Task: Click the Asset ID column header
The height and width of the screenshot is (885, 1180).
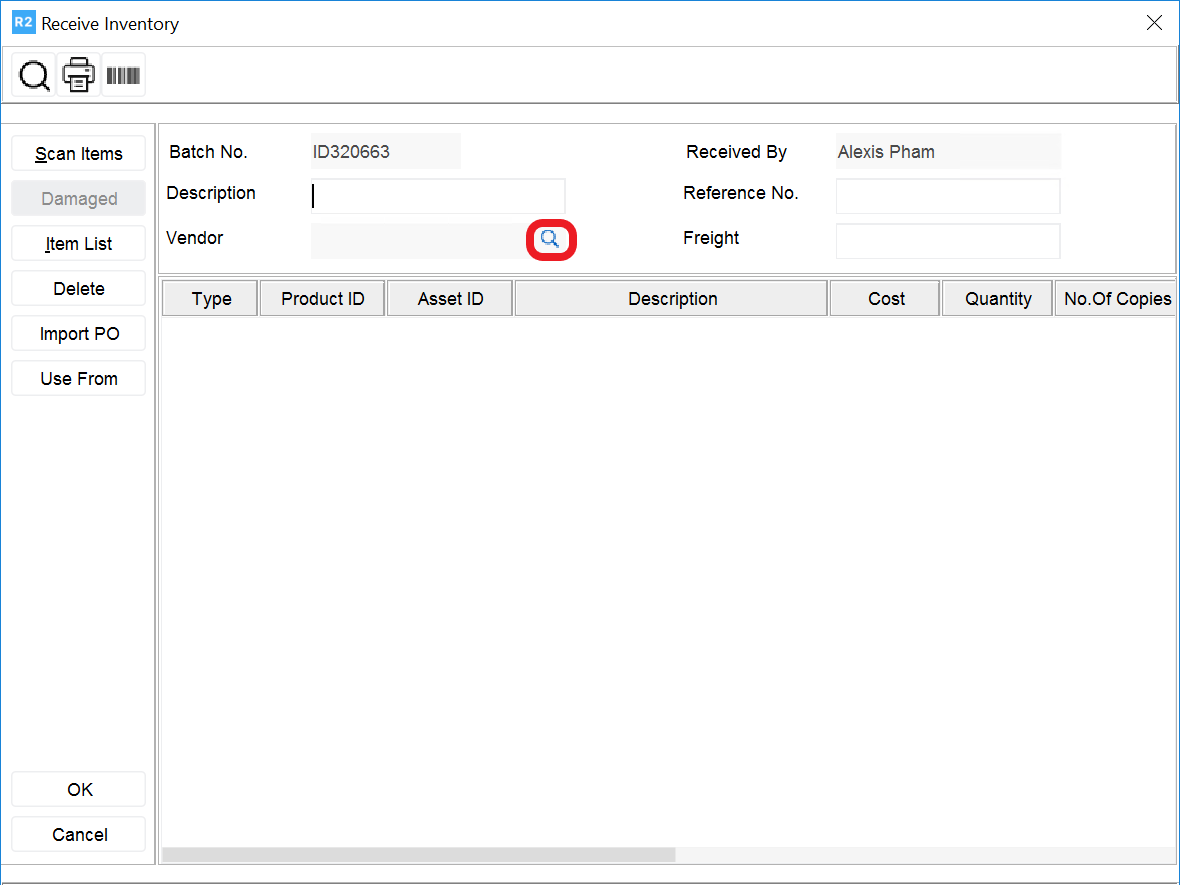Action: (450, 299)
